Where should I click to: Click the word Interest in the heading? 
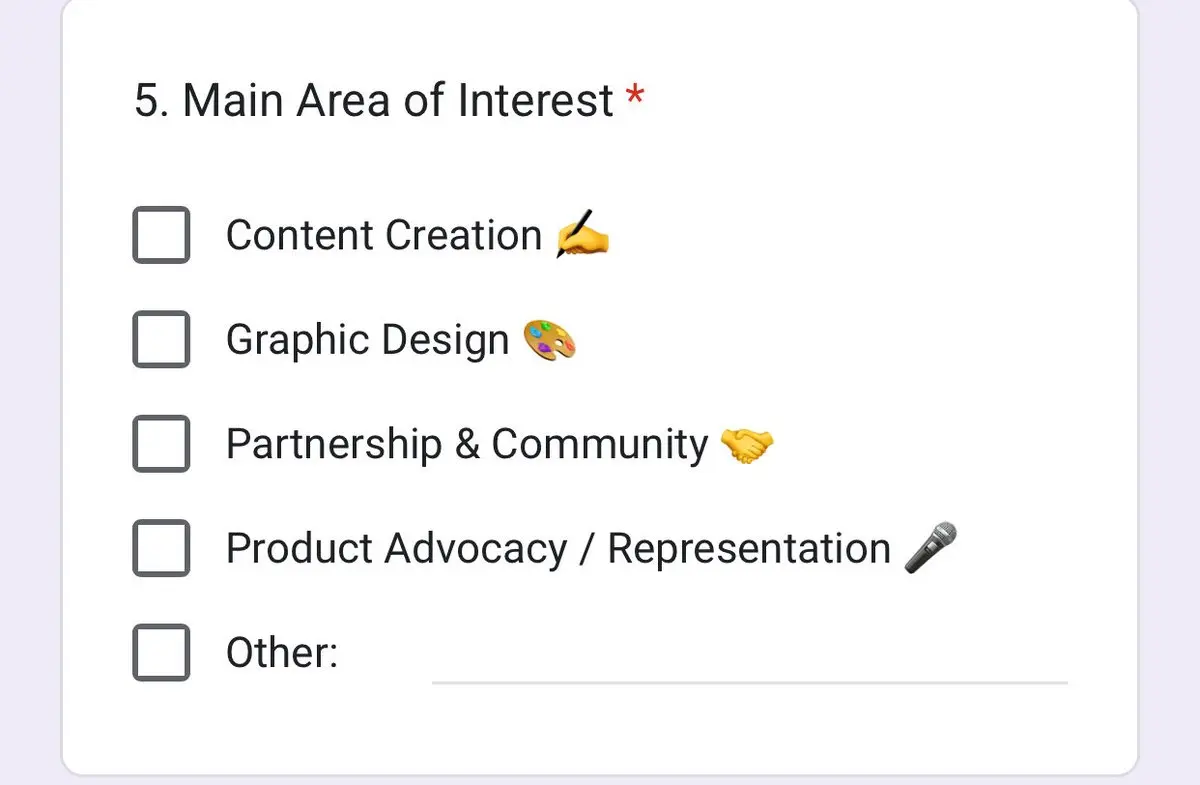coord(536,101)
